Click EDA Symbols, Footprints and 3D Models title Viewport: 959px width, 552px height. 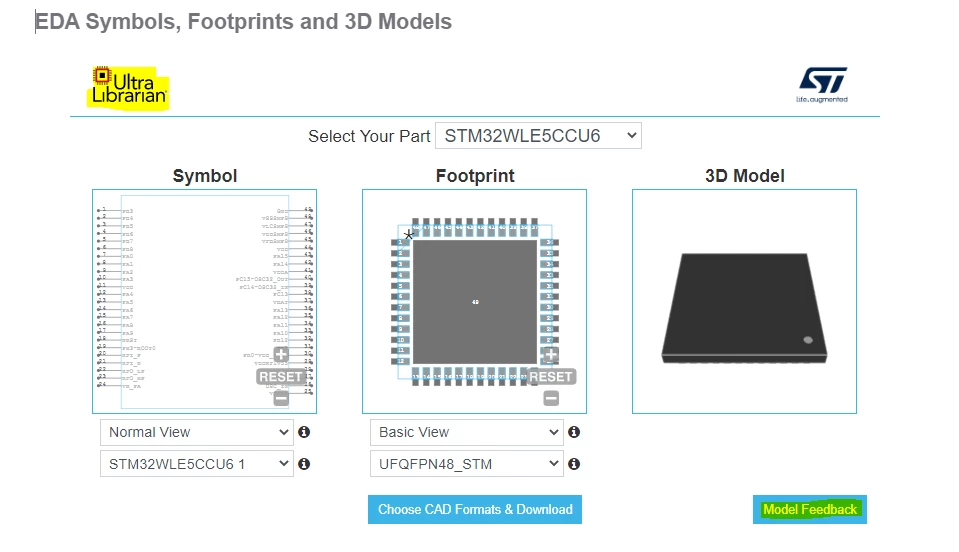coord(243,21)
